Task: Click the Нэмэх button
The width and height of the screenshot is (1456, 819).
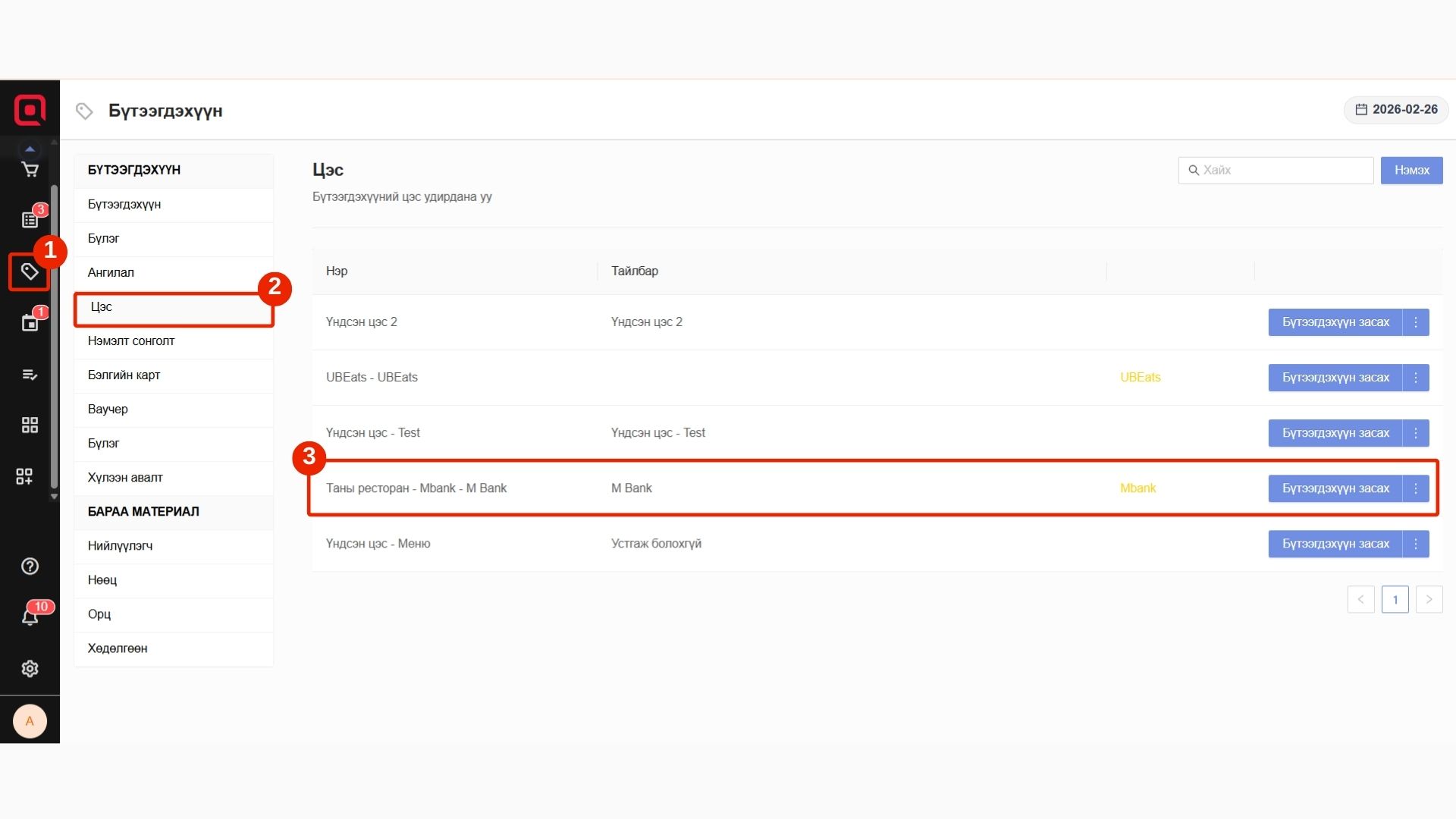Action: [x=1411, y=170]
